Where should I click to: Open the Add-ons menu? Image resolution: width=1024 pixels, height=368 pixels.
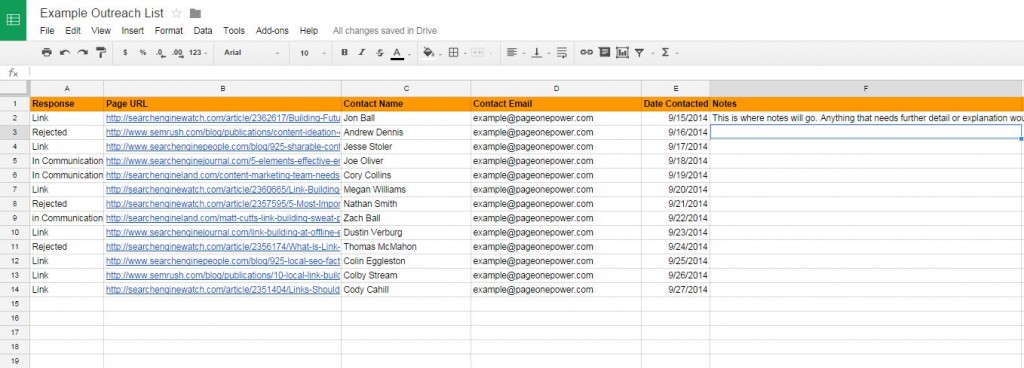pos(272,31)
